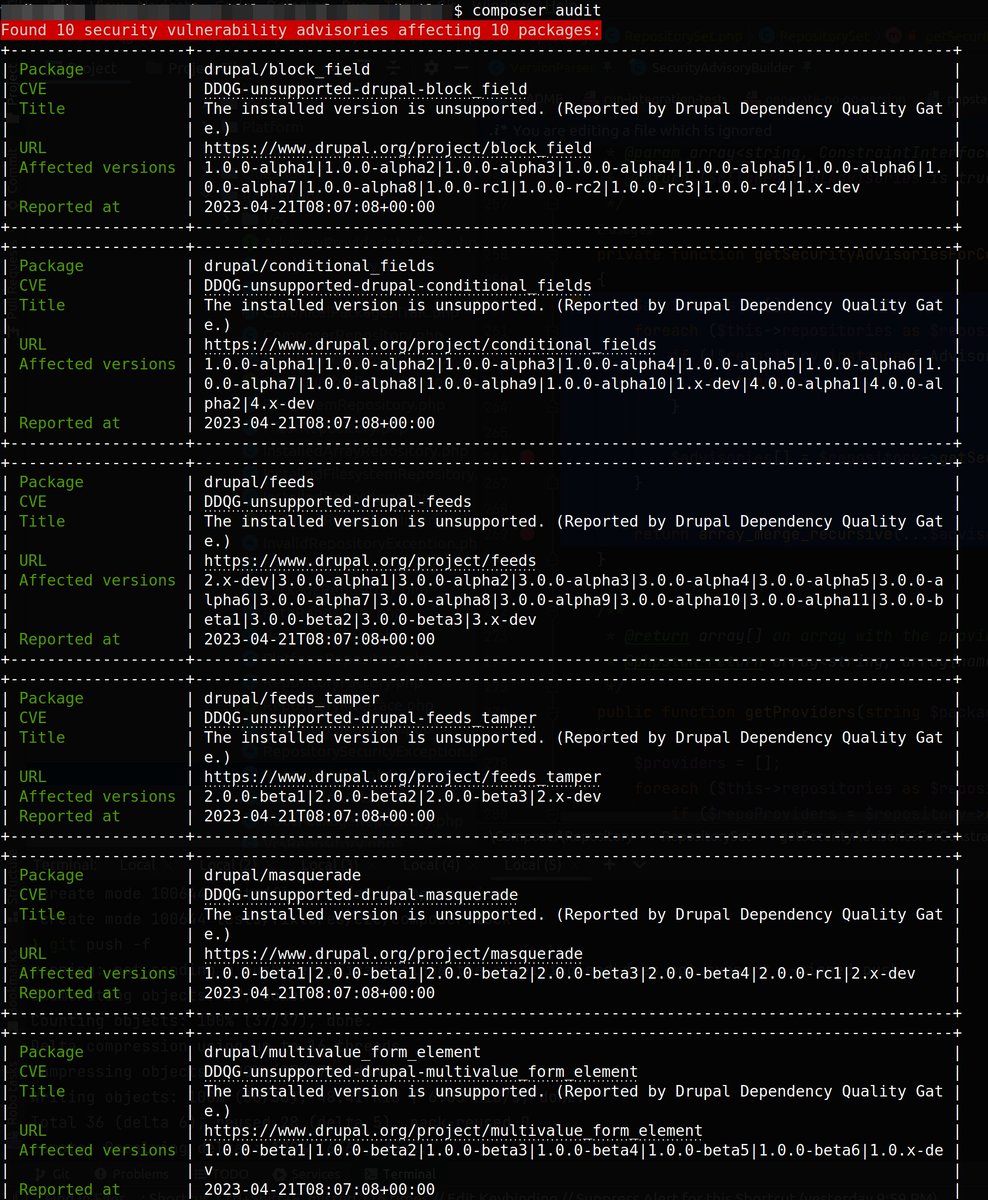Open the drupal.org block_field project URL
The height and width of the screenshot is (1200, 988).
398,148
